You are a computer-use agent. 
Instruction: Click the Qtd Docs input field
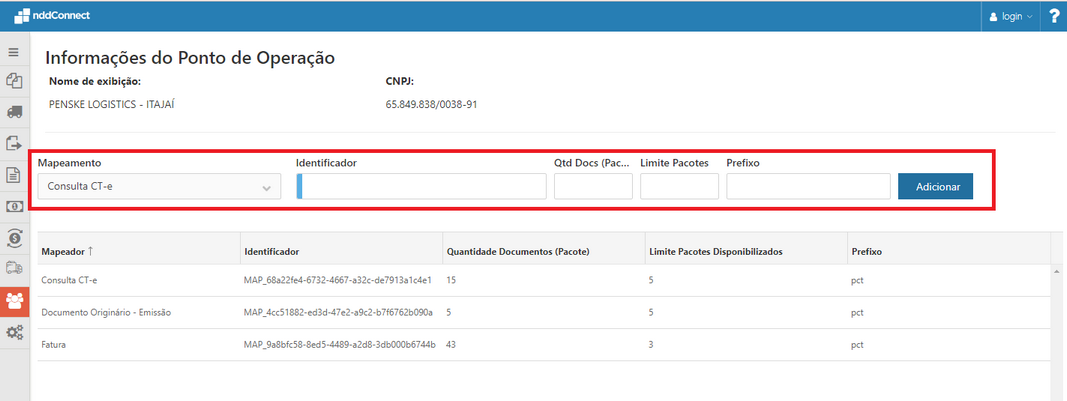click(593, 186)
